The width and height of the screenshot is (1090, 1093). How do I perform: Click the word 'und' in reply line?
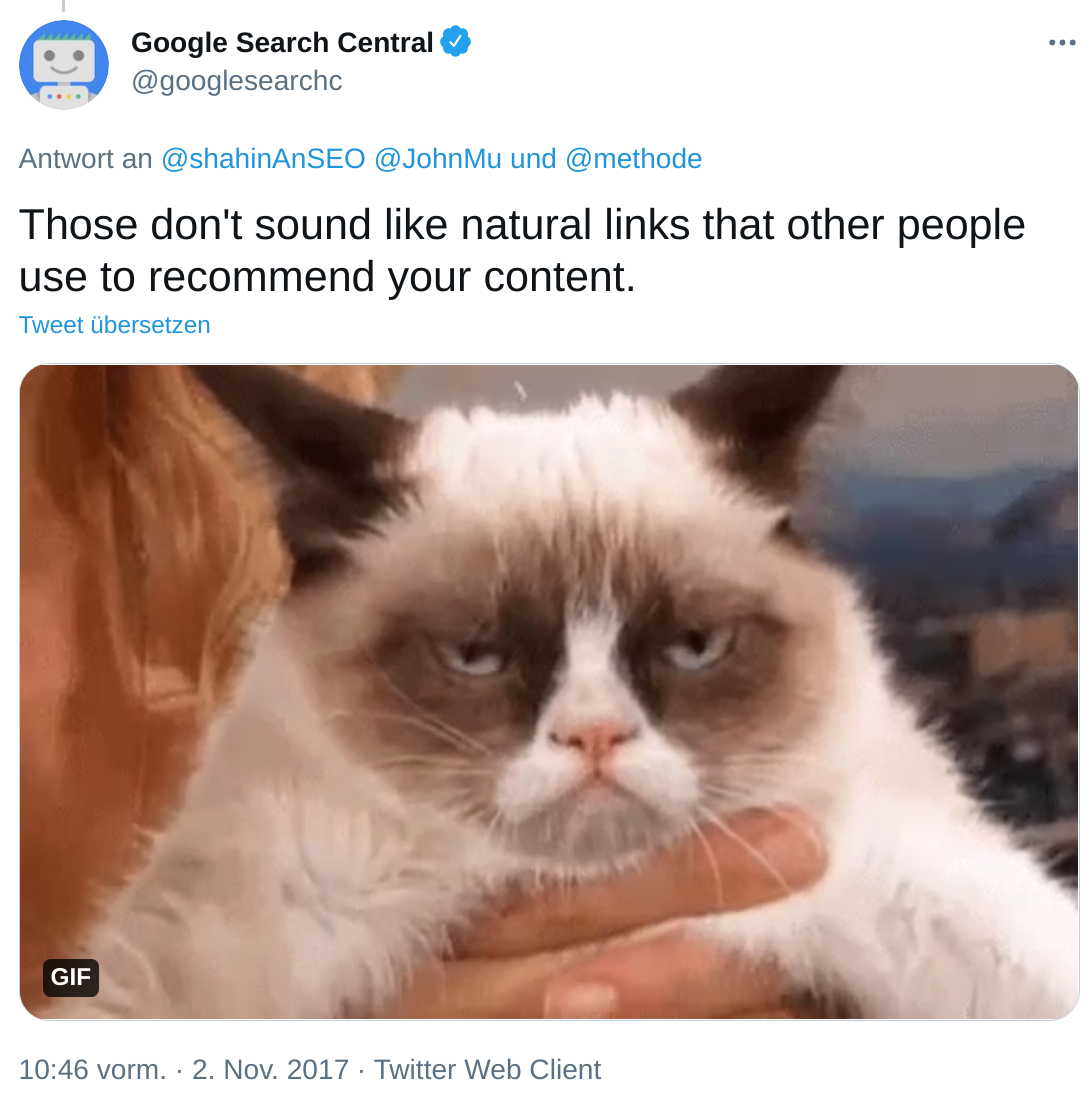click(x=533, y=159)
